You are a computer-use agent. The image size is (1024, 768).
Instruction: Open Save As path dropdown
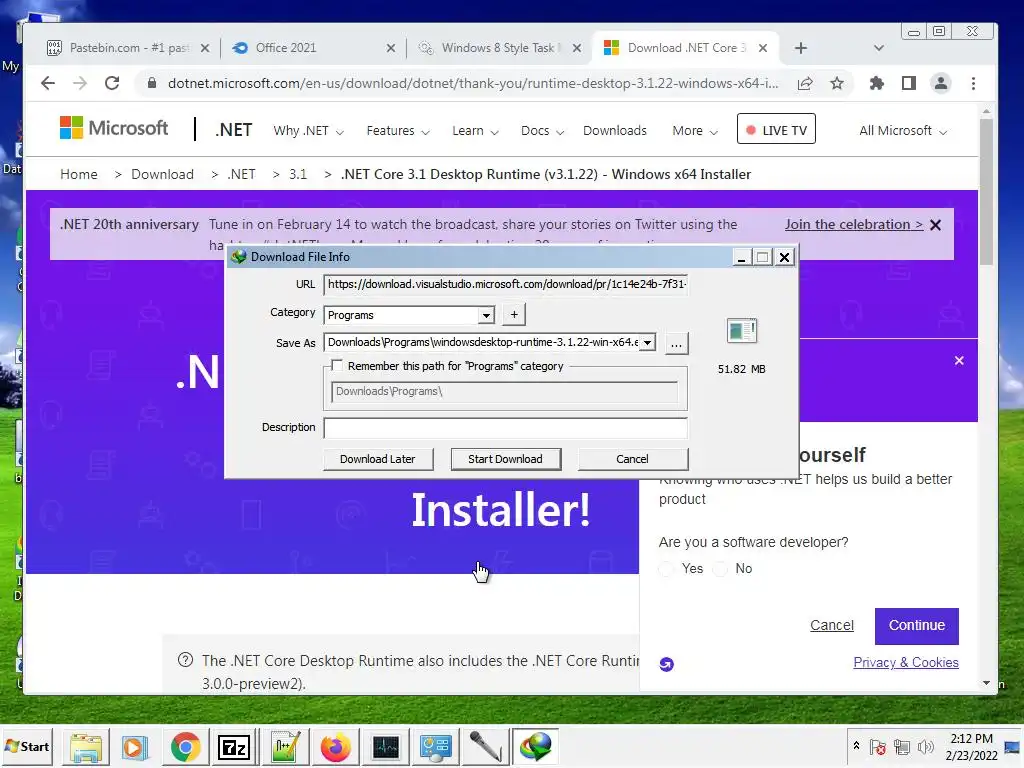647,343
